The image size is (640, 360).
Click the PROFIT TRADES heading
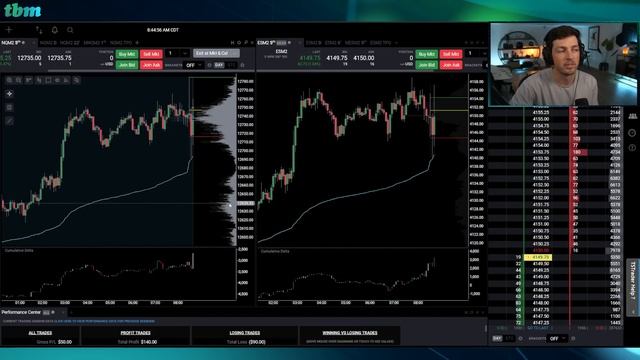click(x=136, y=333)
